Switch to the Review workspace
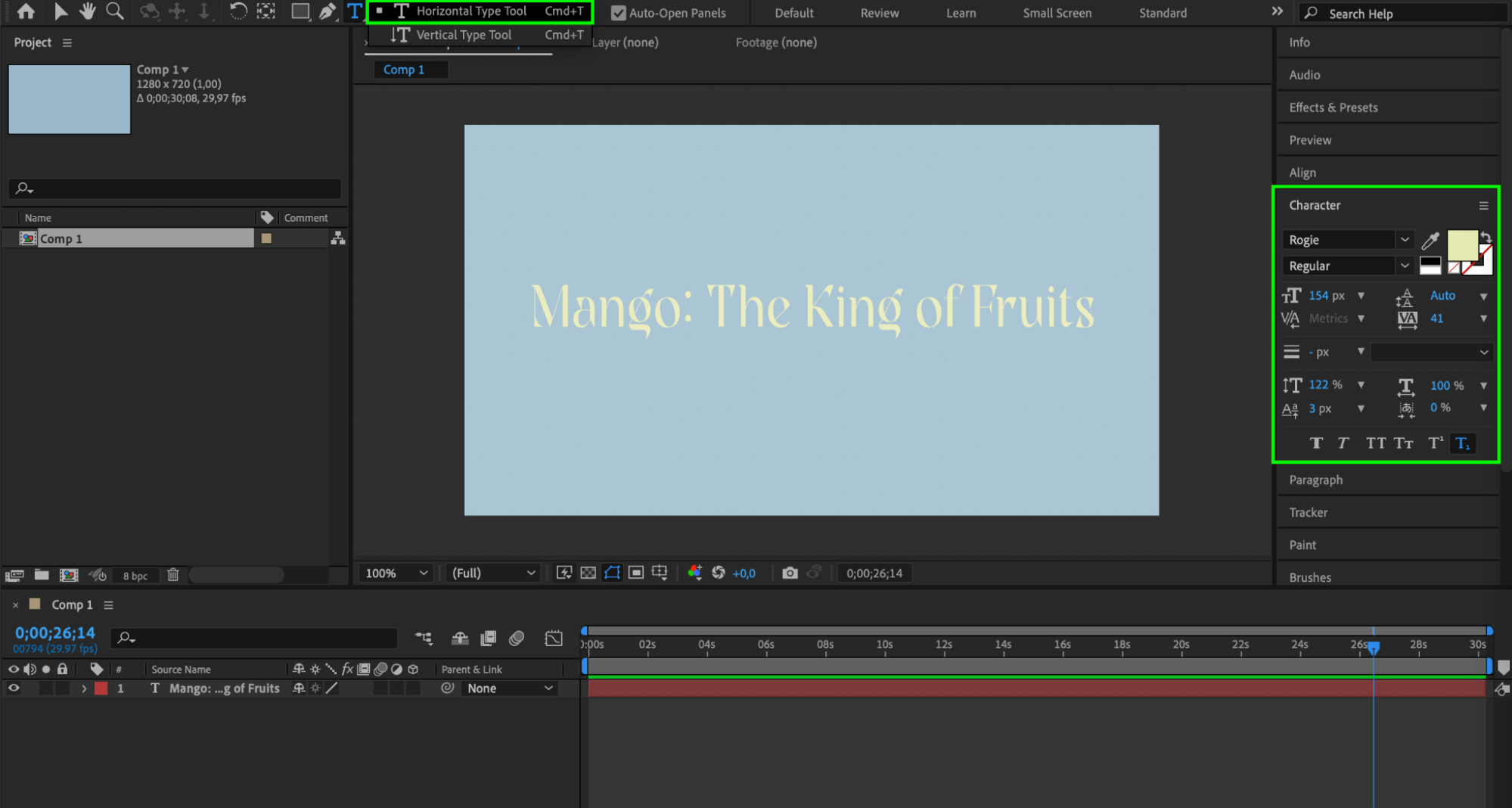 (879, 13)
